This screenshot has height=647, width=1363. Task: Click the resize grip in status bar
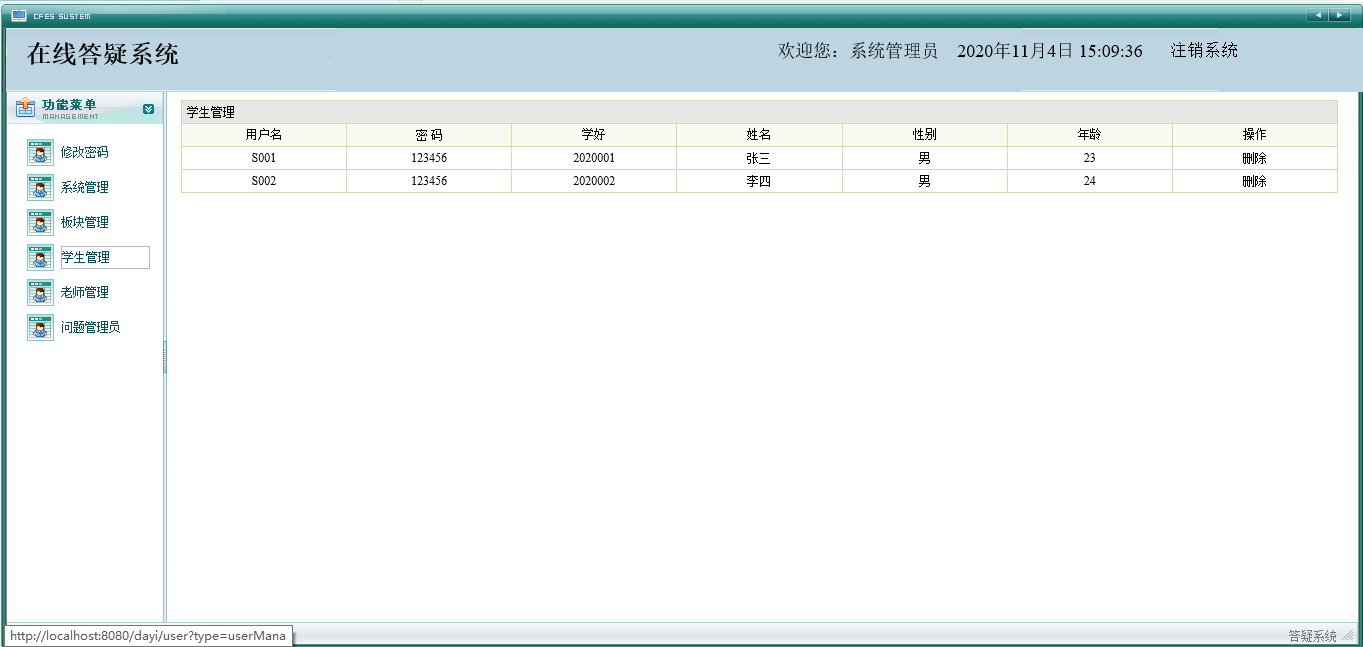point(1347,636)
